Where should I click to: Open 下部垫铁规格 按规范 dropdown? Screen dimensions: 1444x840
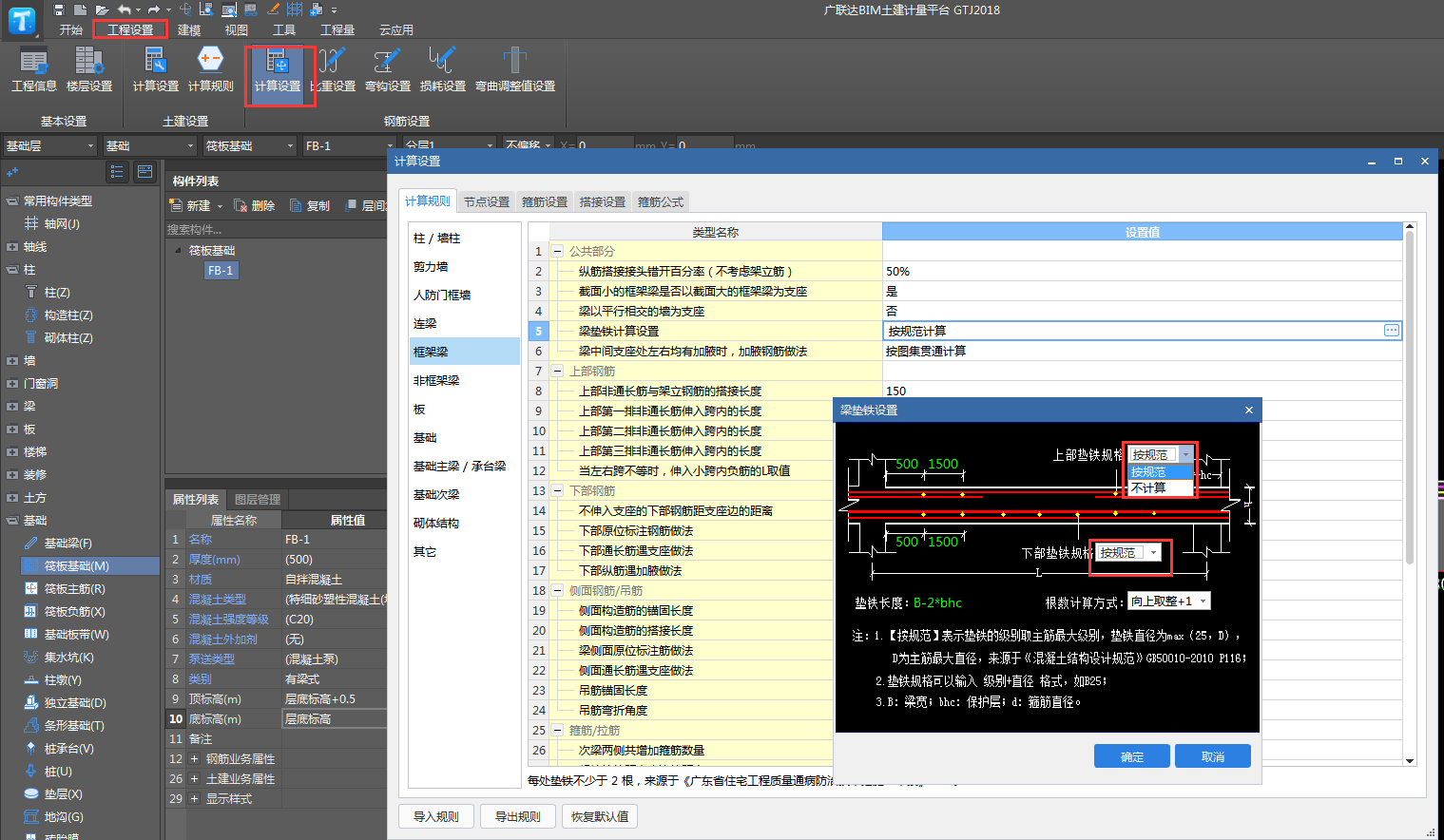pyautogui.click(x=1128, y=552)
